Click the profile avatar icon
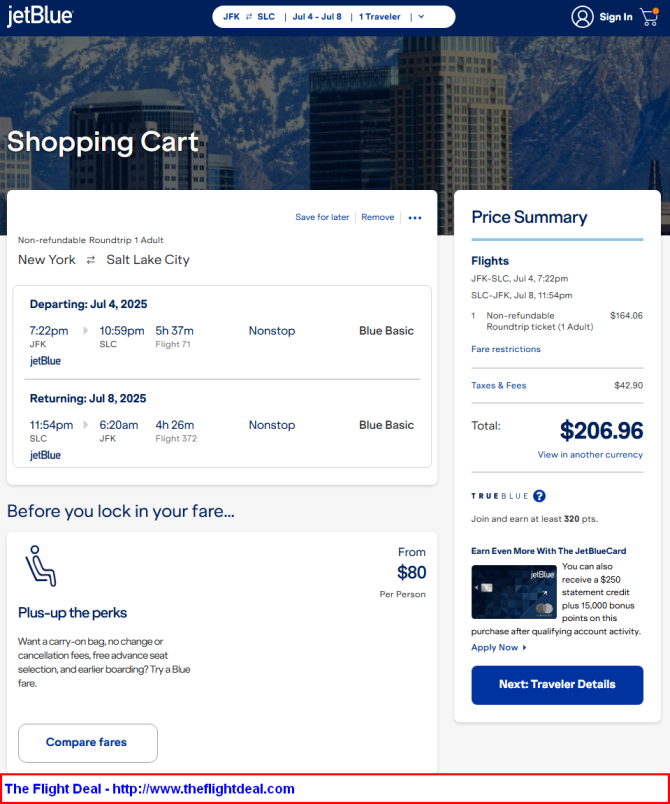 [582, 17]
